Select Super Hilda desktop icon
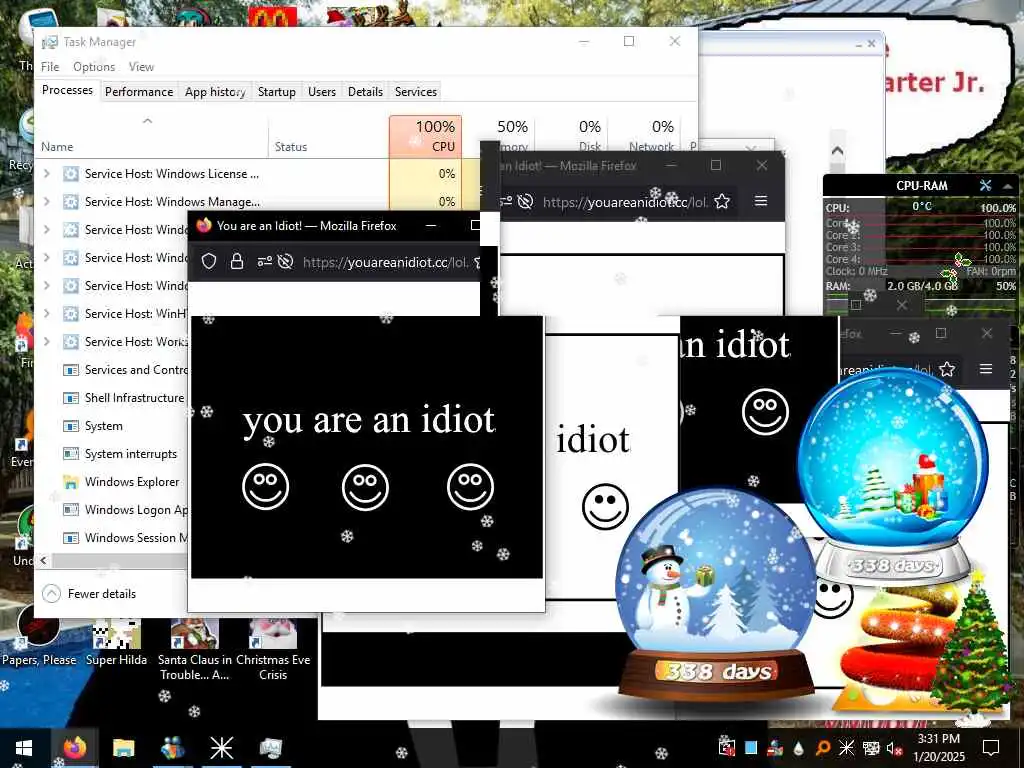 (x=116, y=642)
